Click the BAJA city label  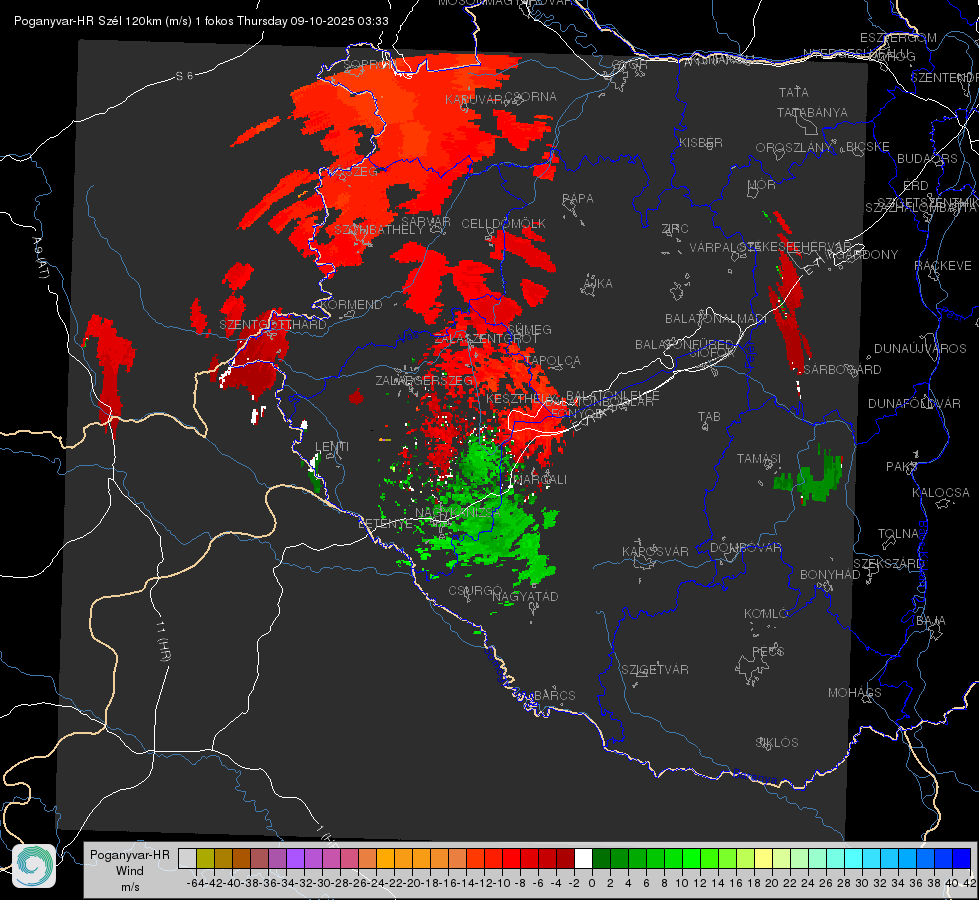coord(931,621)
